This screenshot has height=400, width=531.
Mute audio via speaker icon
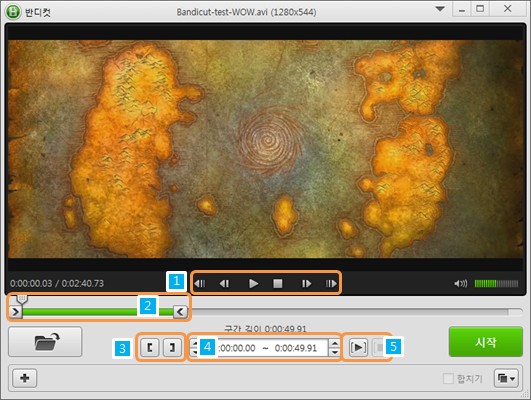(460, 283)
